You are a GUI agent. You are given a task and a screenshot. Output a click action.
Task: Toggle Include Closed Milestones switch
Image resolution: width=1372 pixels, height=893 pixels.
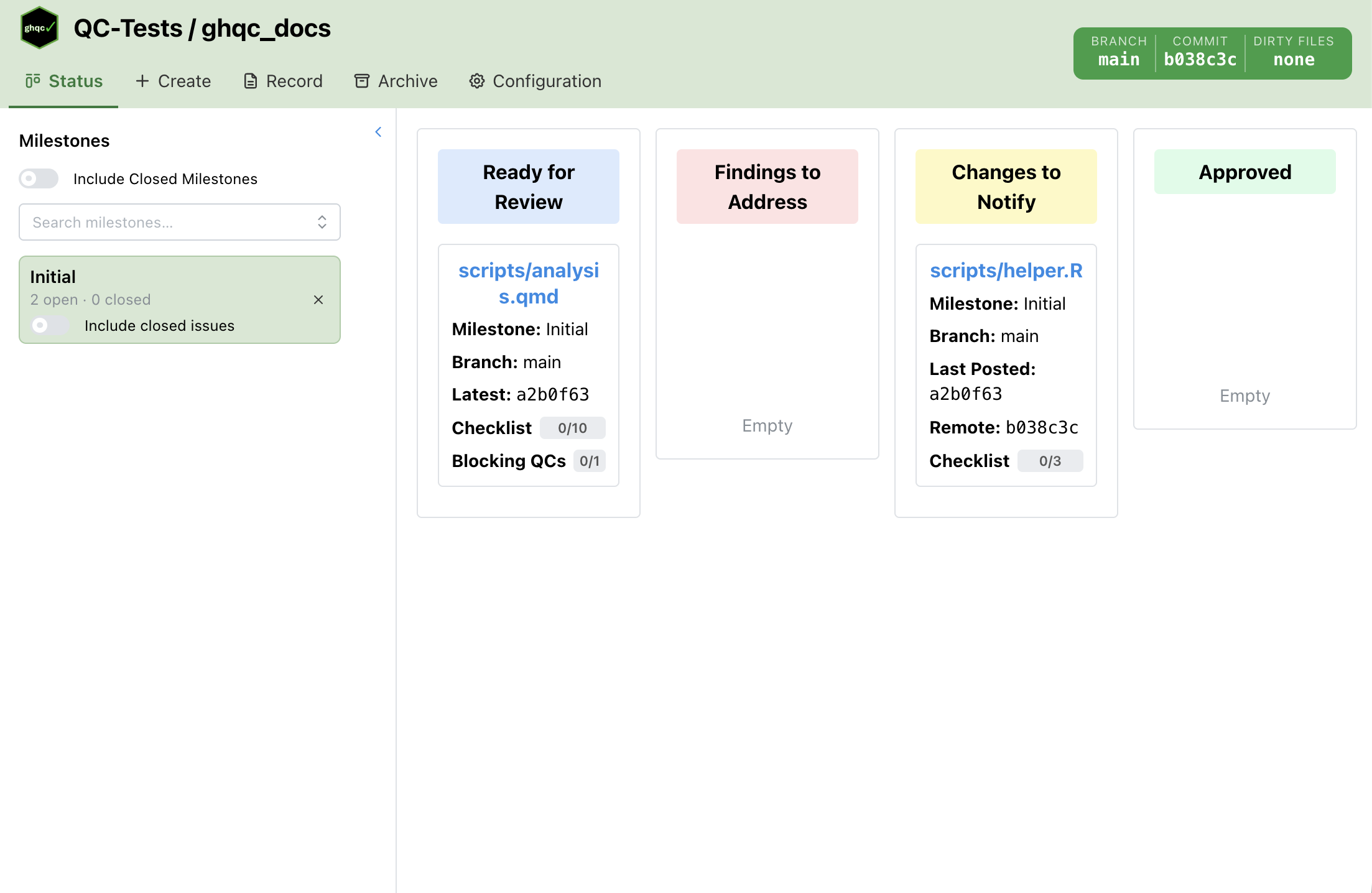tap(39, 178)
